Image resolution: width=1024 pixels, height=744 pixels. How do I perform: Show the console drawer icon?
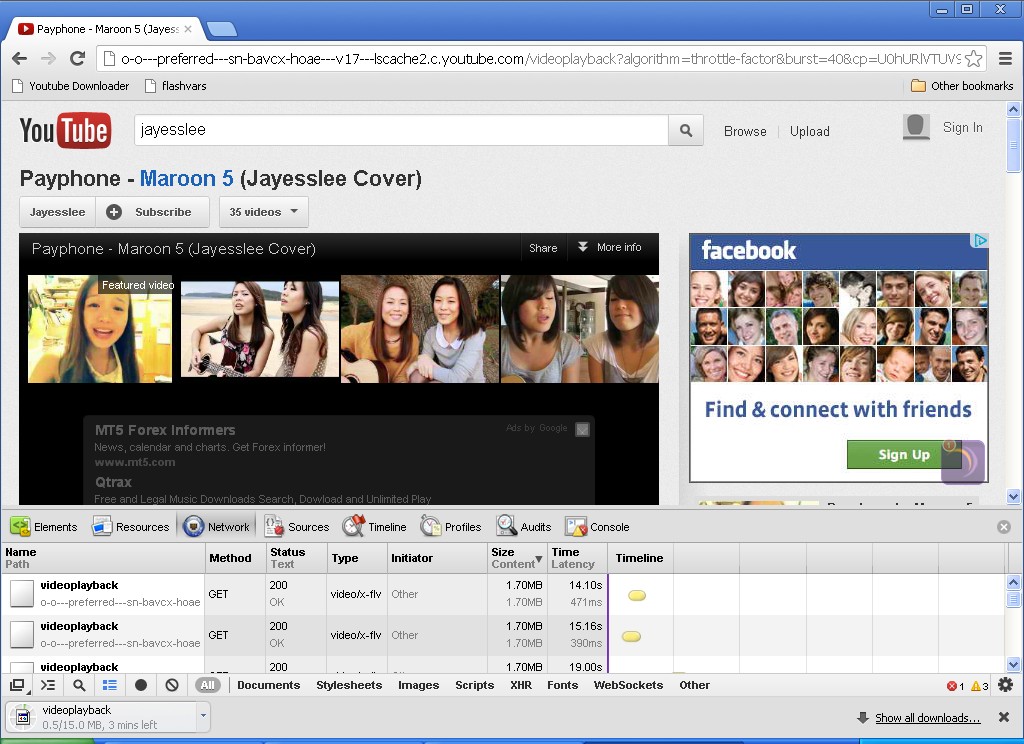pos(48,685)
